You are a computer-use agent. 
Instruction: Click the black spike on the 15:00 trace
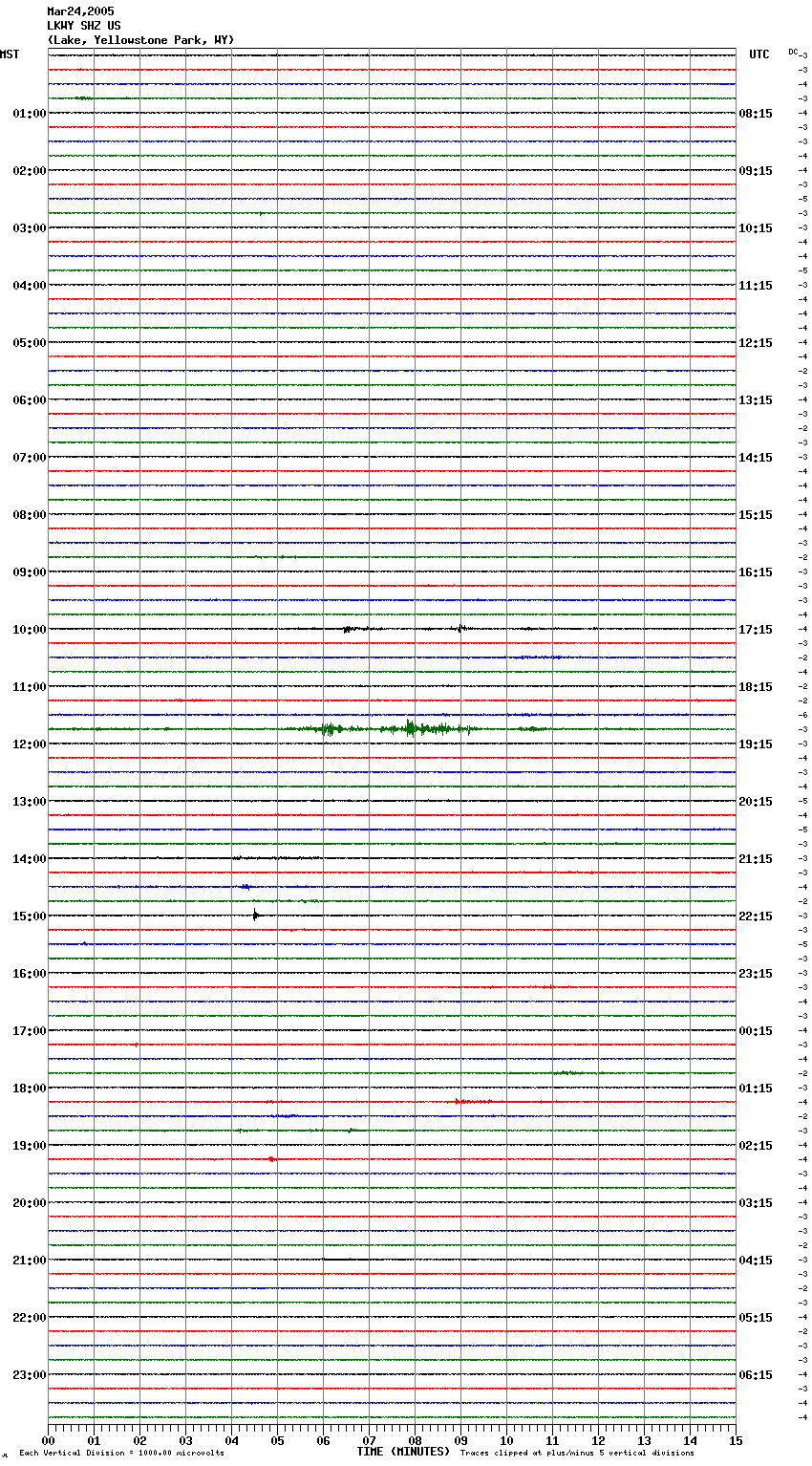pos(255,916)
